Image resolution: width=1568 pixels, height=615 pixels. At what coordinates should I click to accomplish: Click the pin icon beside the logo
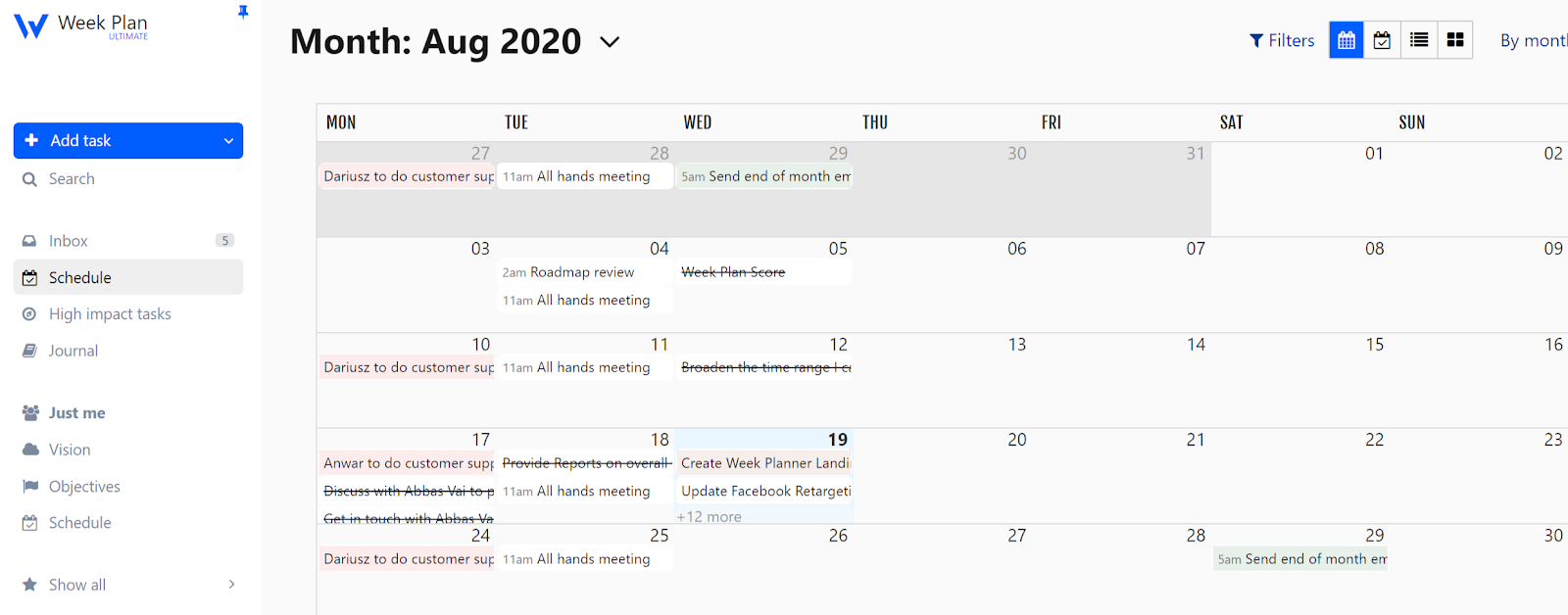pos(243,12)
